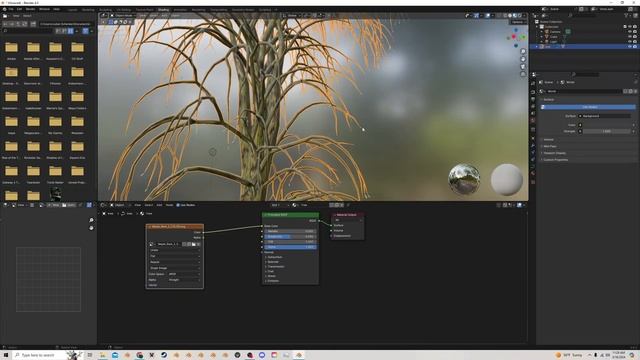Image resolution: width=640 pixels, height=360 pixels.
Task: Toggle perspective/orthographic grid icon in viewport
Action: pyautogui.click(x=523, y=74)
